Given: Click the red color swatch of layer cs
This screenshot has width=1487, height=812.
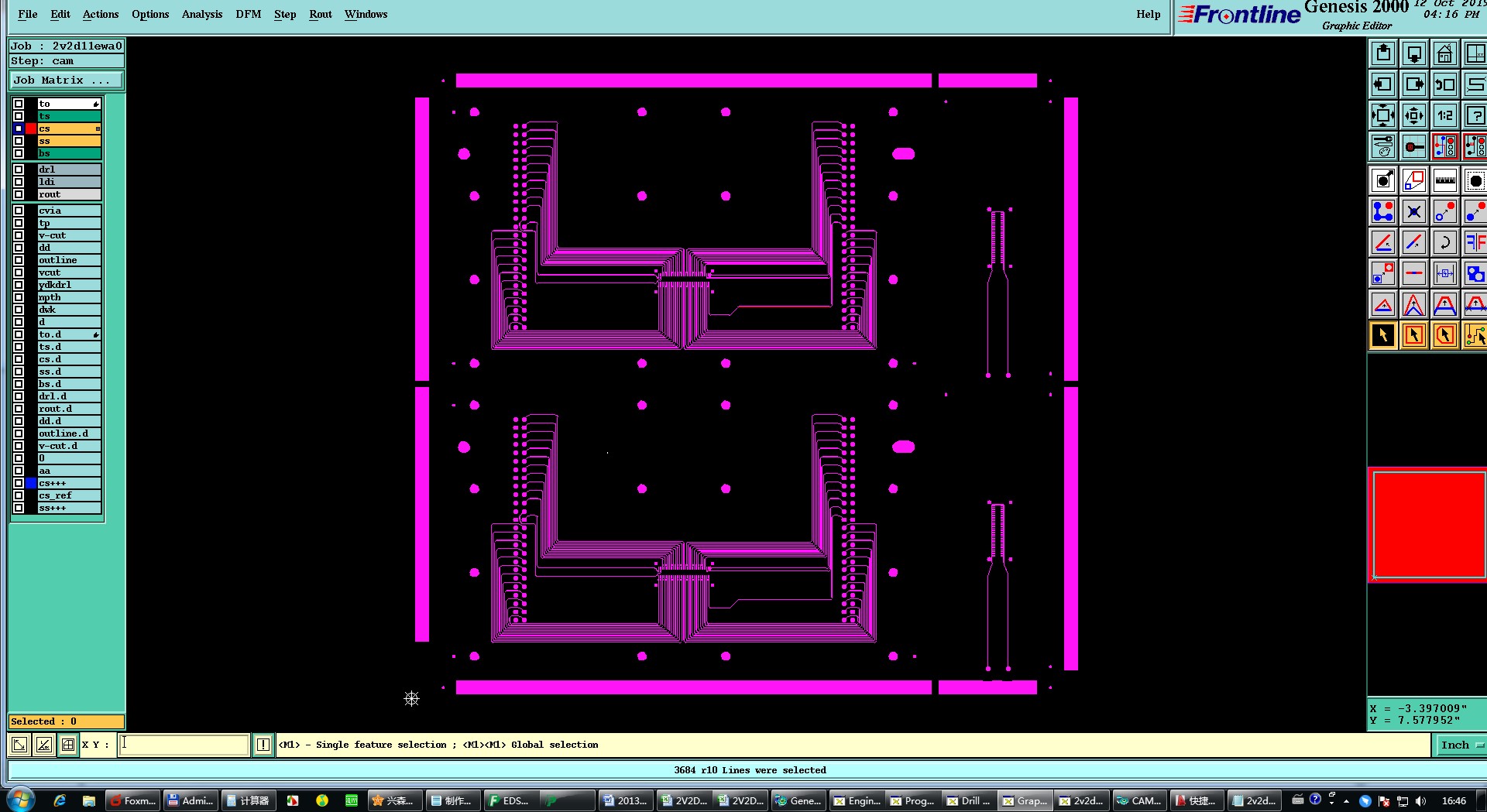Looking at the screenshot, I should (x=31, y=128).
